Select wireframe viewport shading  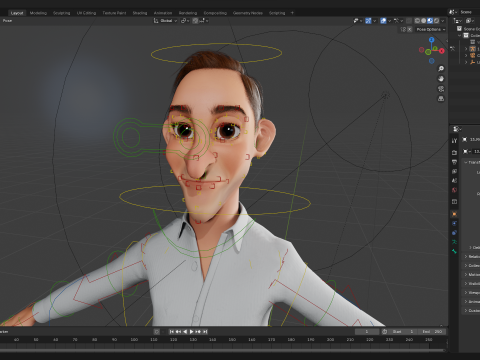pyautogui.click(x=417, y=21)
